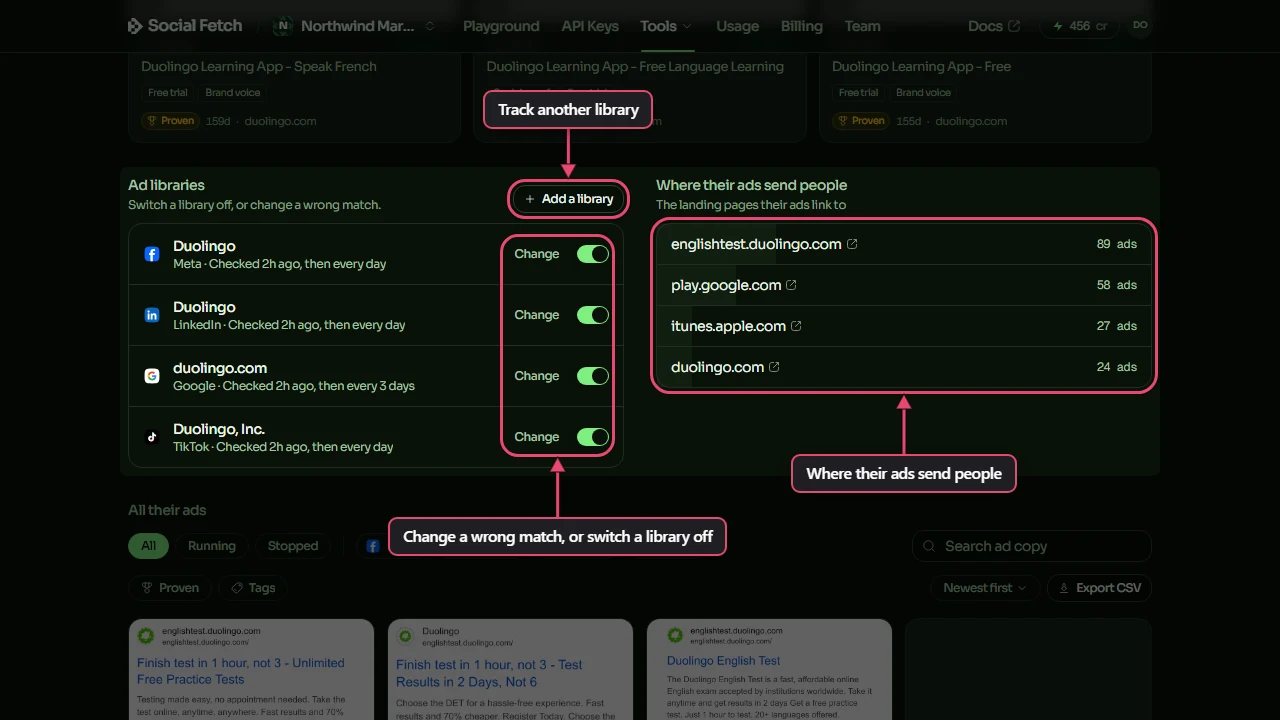Go to the Playground tab

click(501, 26)
